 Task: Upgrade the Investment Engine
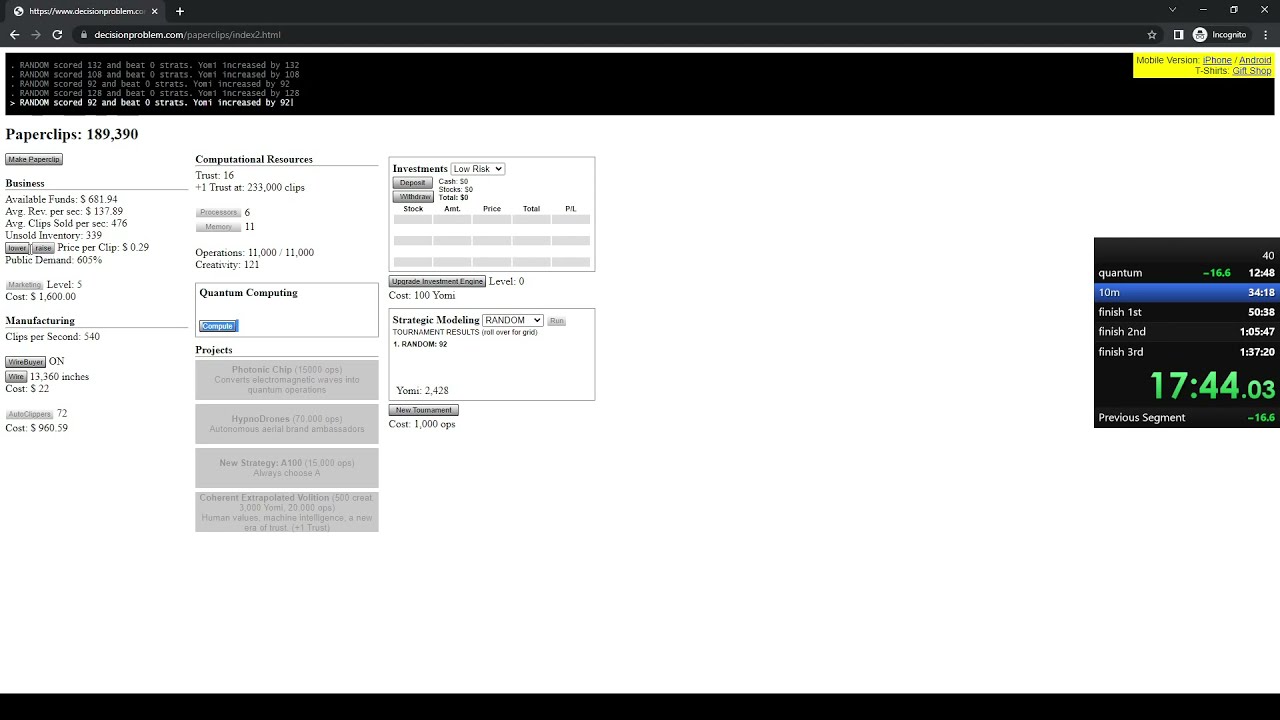click(x=437, y=282)
